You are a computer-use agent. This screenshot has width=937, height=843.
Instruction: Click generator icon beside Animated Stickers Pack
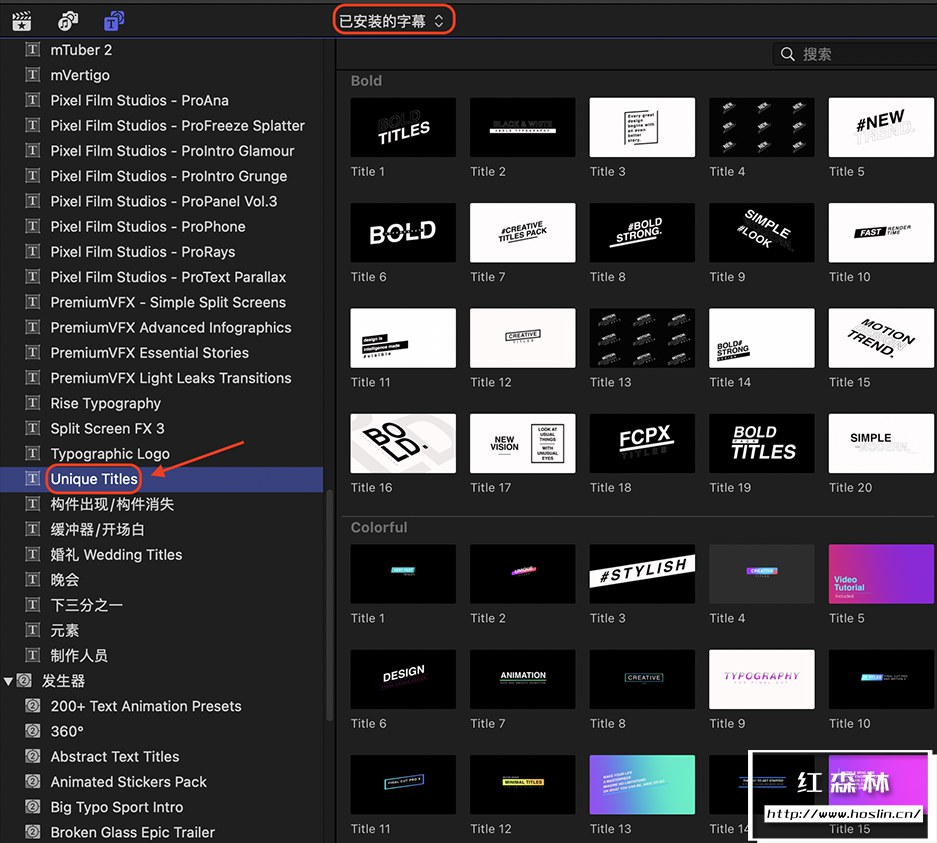pyautogui.click(x=33, y=781)
